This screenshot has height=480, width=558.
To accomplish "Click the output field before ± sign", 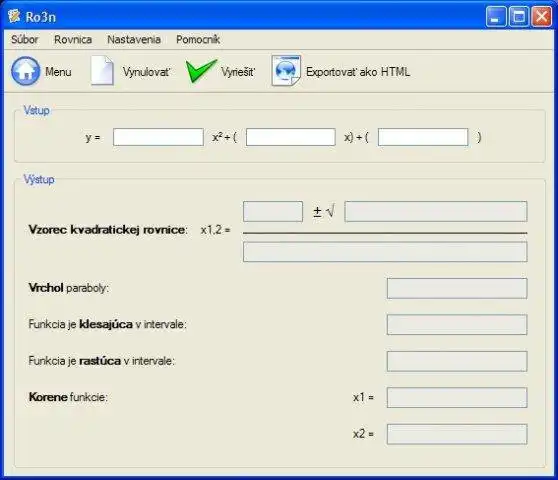I will click(273, 211).
